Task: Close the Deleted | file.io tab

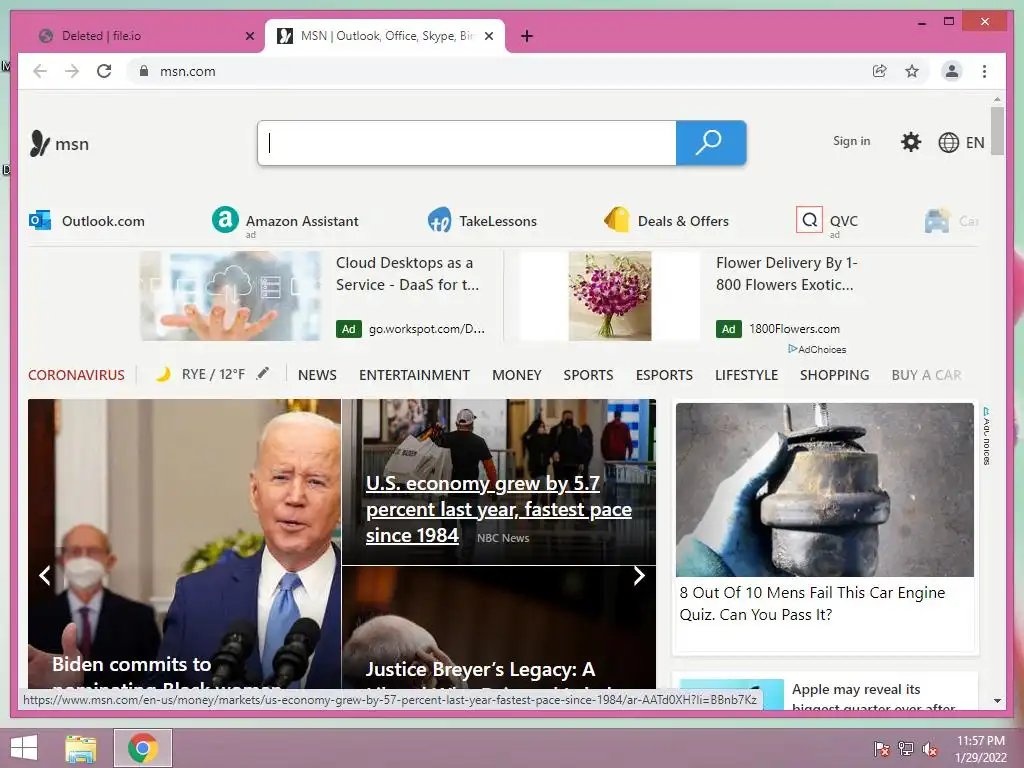Action: click(249, 36)
